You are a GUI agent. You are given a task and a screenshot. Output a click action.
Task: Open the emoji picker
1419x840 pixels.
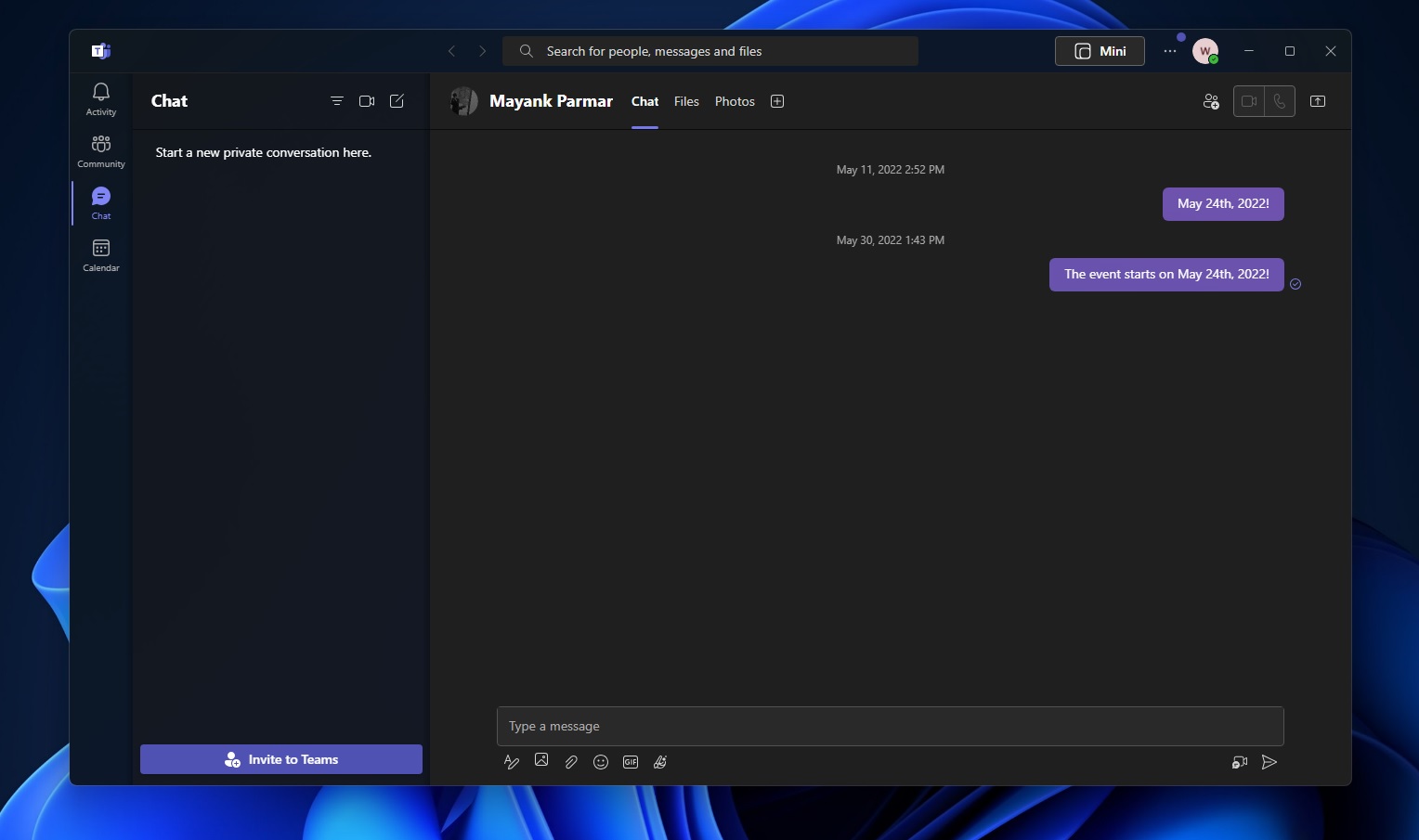(601, 762)
